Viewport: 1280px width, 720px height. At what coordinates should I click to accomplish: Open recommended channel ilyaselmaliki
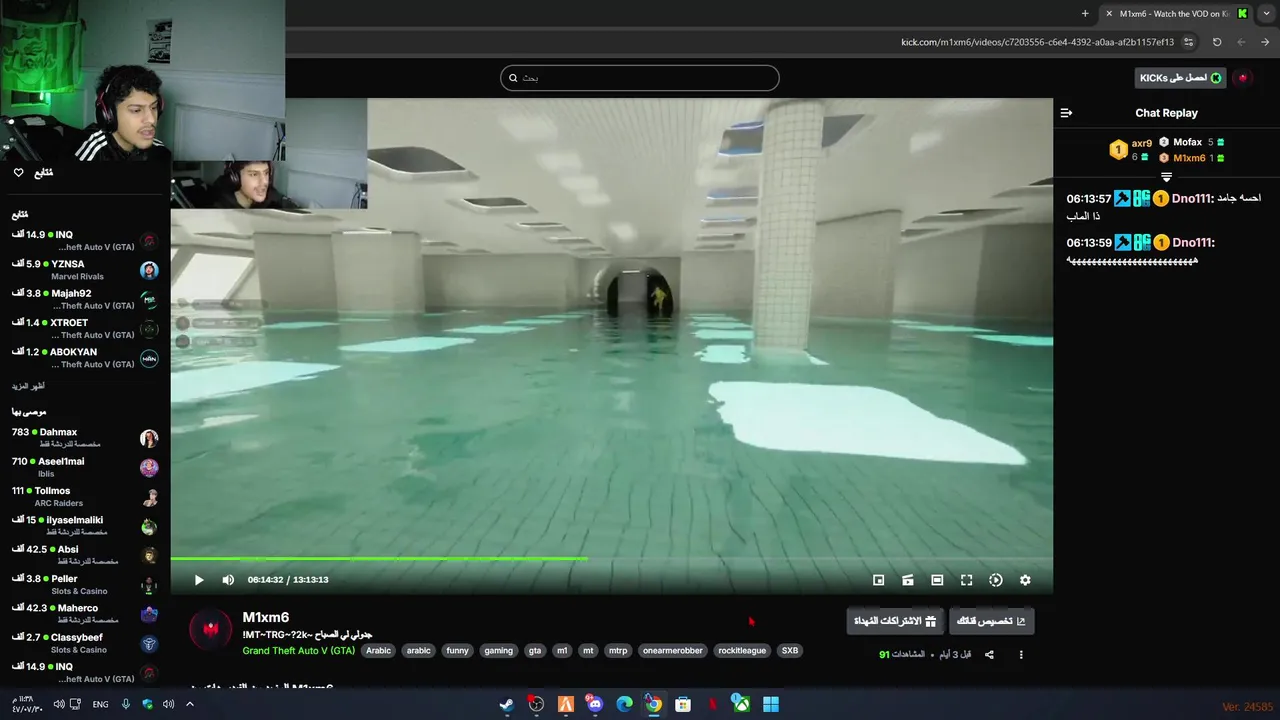85,526
